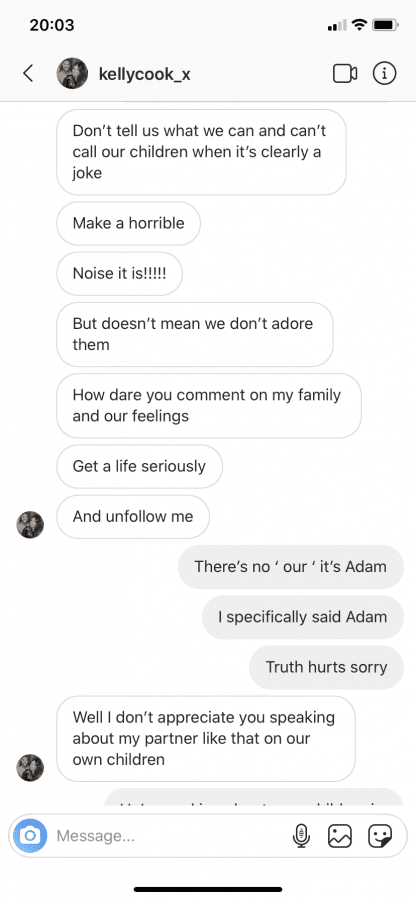Tap the 'I specifically said Adam' message
This screenshot has width=416, height=900.
[303, 617]
